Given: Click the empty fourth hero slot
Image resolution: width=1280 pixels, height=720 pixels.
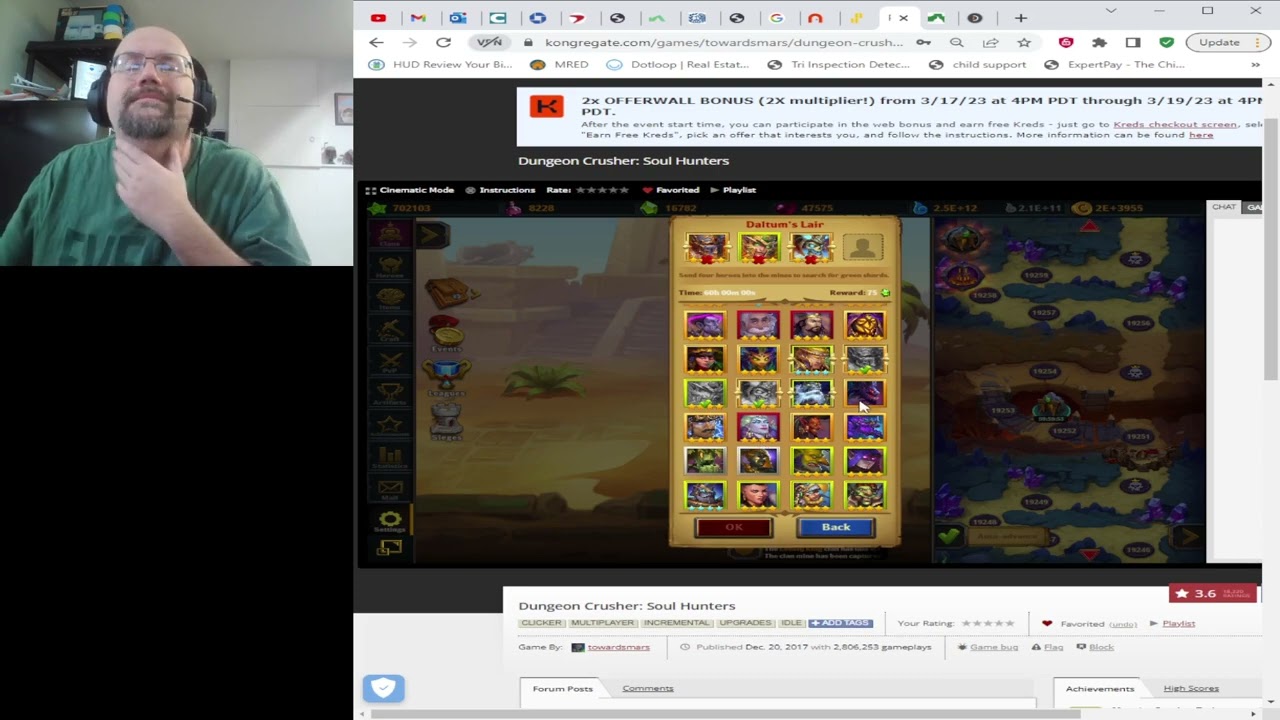Looking at the screenshot, I should point(863,247).
